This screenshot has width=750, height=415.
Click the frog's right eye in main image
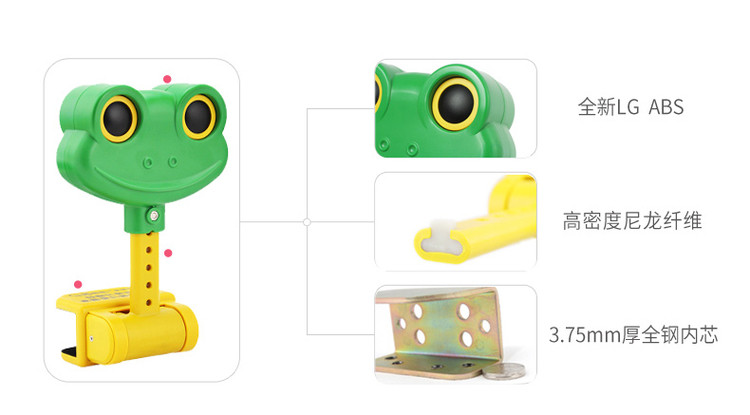pos(199,117)
